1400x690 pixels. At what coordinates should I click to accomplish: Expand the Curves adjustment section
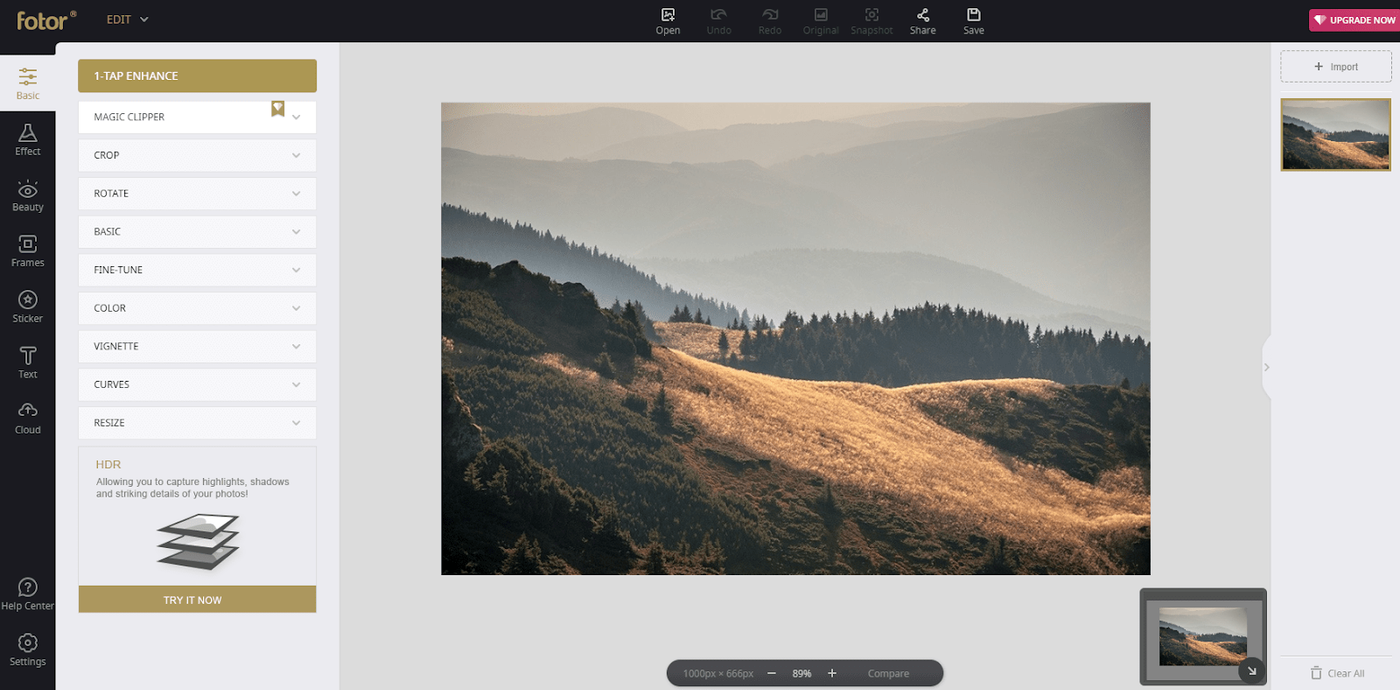point(196,384)
